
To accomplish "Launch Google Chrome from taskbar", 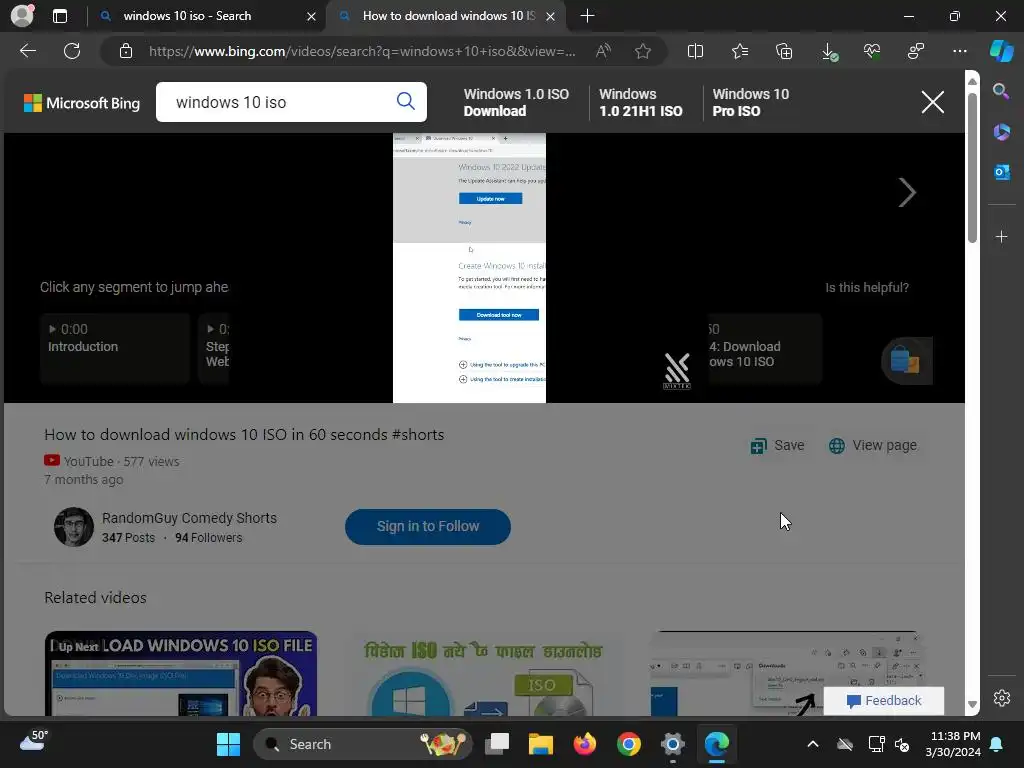I will 629,744.
